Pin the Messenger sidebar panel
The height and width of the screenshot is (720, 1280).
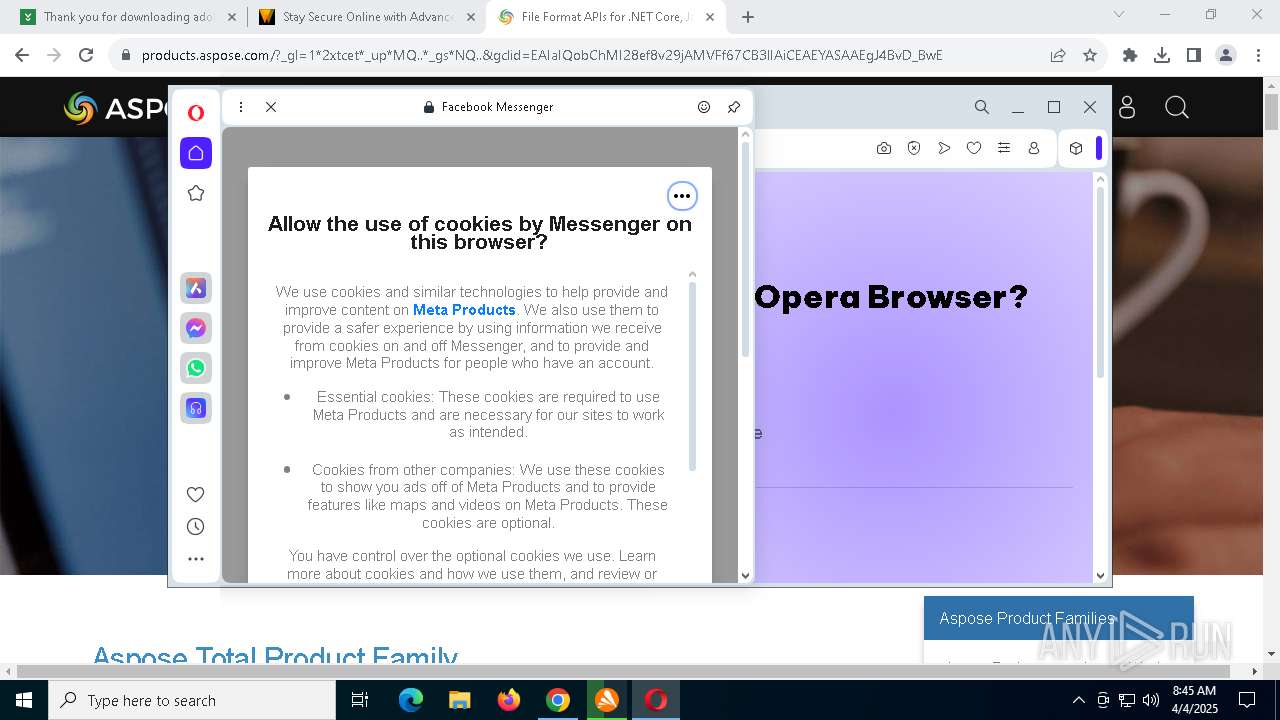[734, 107]
